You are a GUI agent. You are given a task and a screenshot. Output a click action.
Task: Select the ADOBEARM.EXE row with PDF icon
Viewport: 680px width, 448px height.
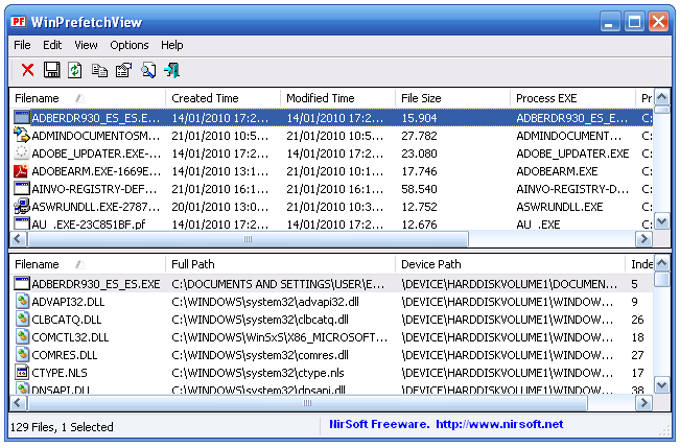point(332,171)
